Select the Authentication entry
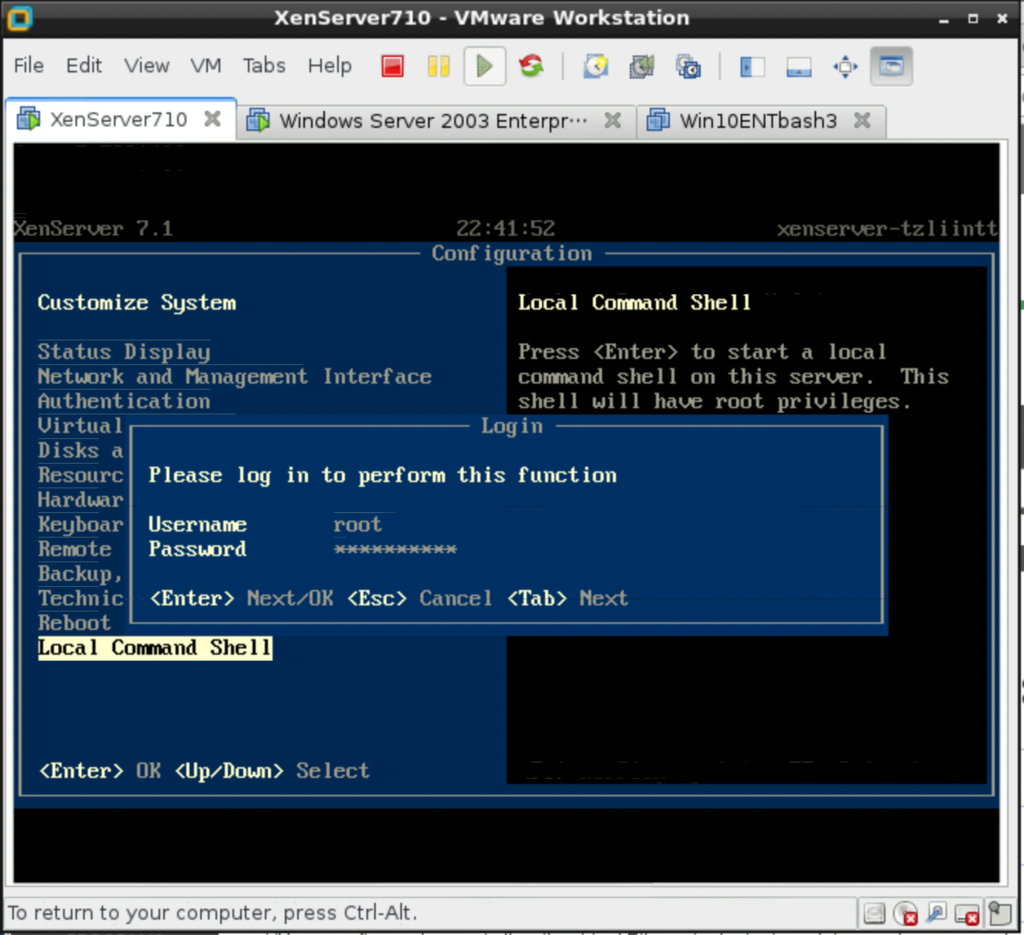The image size is (1024, 935). point(124,401)
